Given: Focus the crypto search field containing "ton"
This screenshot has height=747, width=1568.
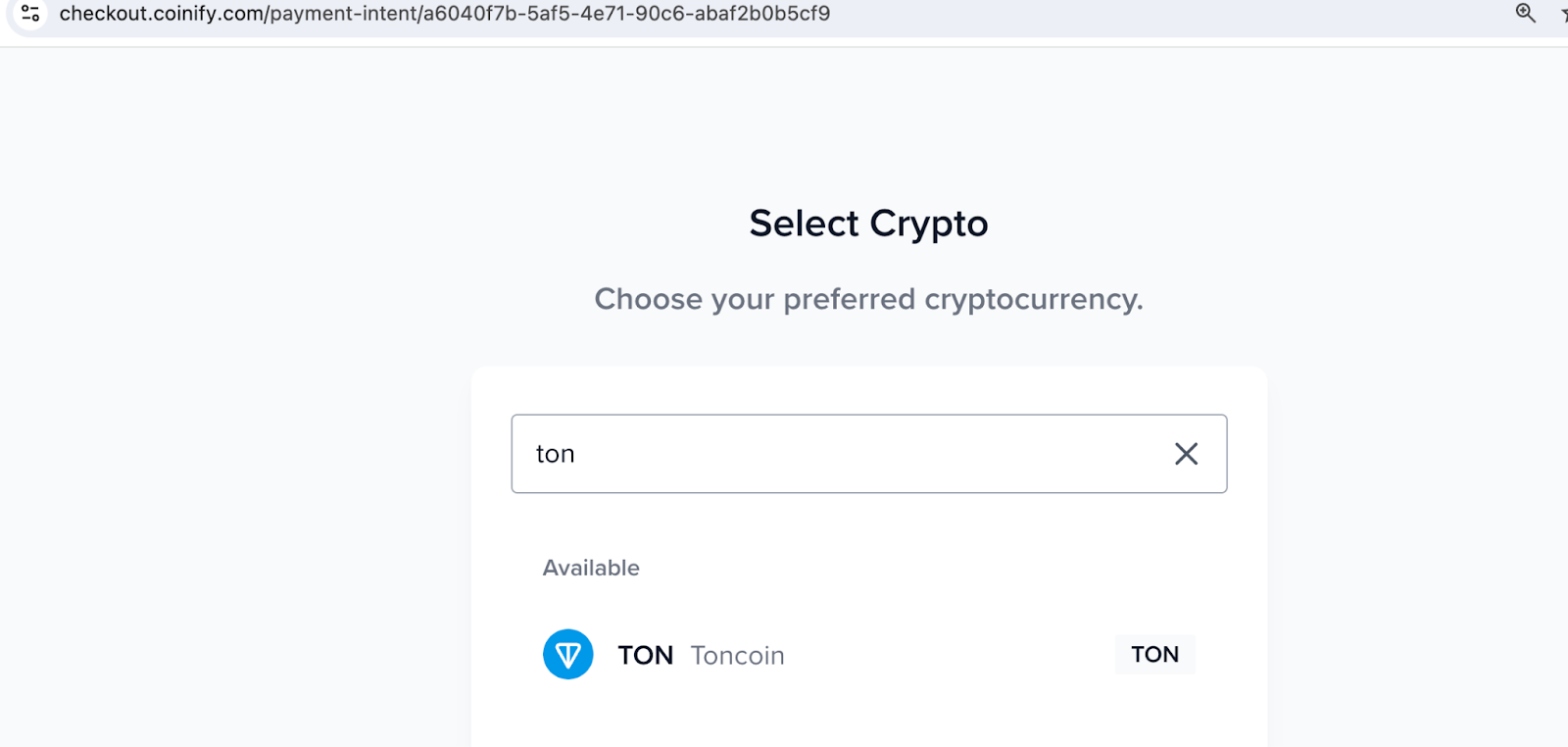Looking at the screenshot, I should [x=868, y=454].
